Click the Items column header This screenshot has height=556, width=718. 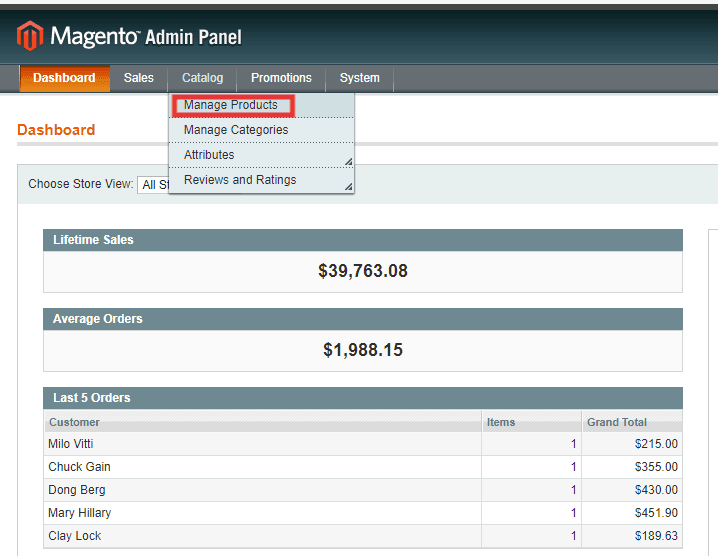click(532, 422)
